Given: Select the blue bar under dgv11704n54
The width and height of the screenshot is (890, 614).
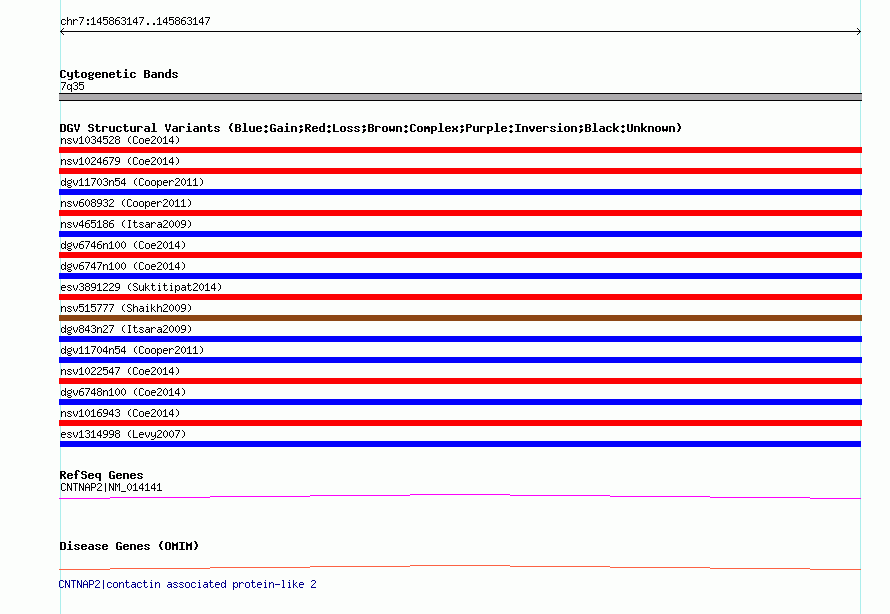Looking at the screenshot, I should click(460, 360).
